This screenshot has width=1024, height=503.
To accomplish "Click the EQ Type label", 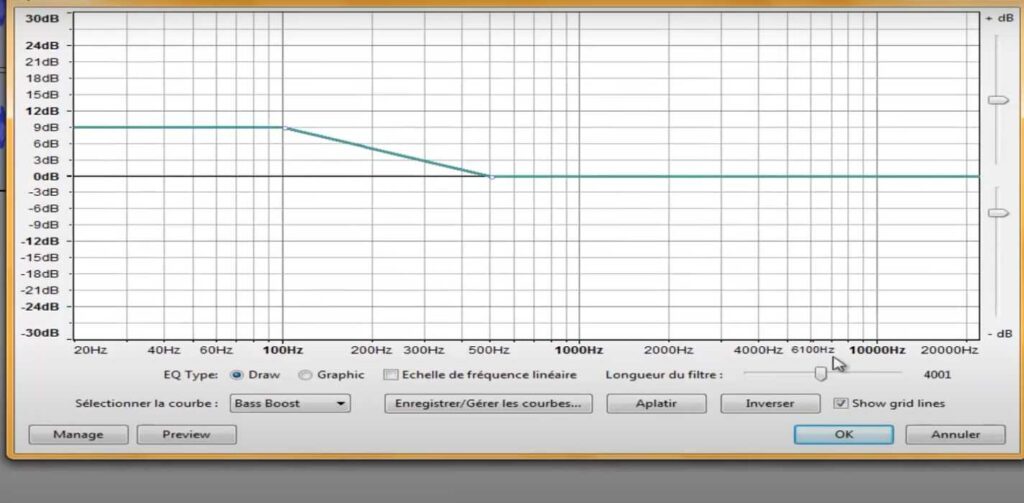I will point(191,375).
